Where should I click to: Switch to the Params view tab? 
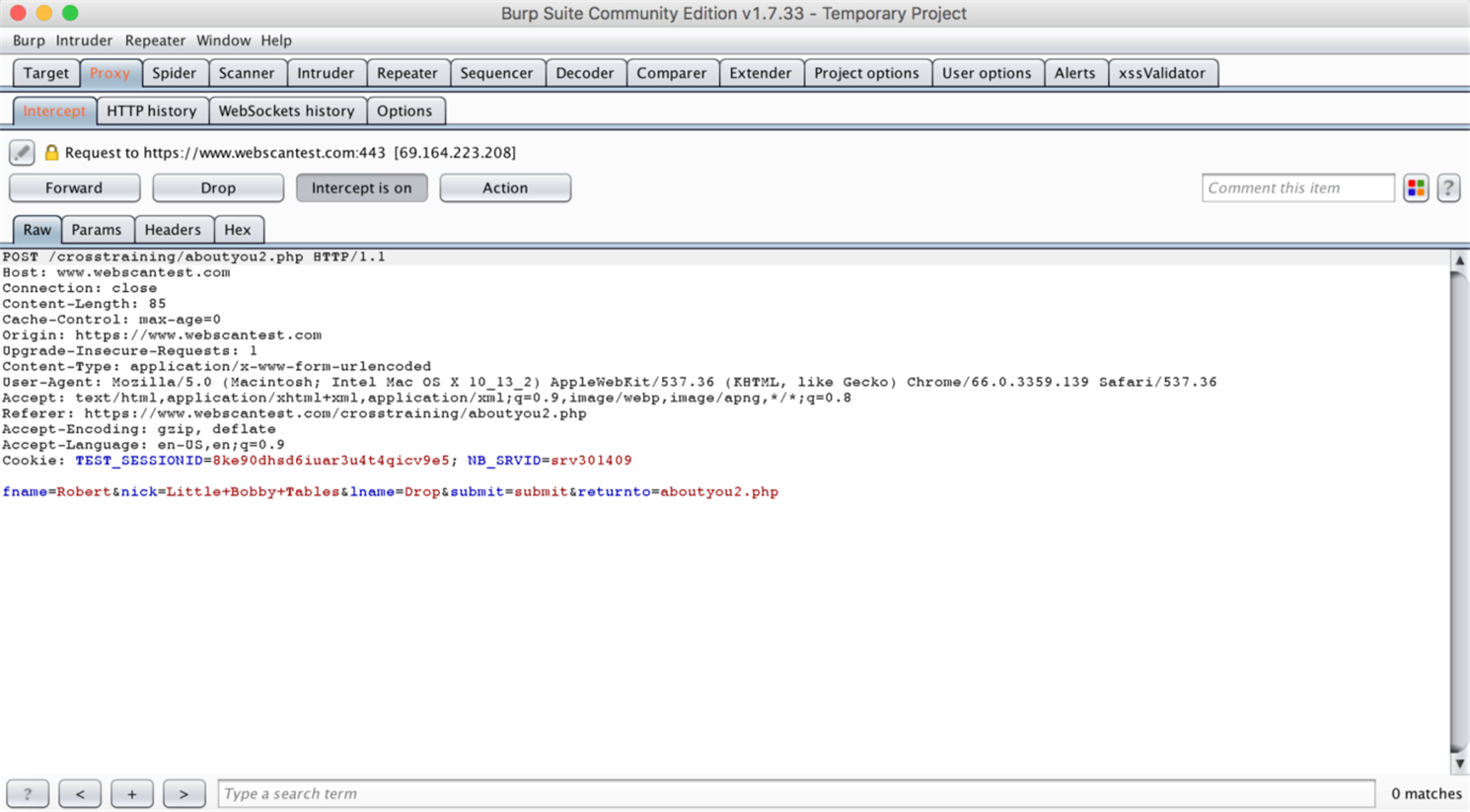point(97,230)
